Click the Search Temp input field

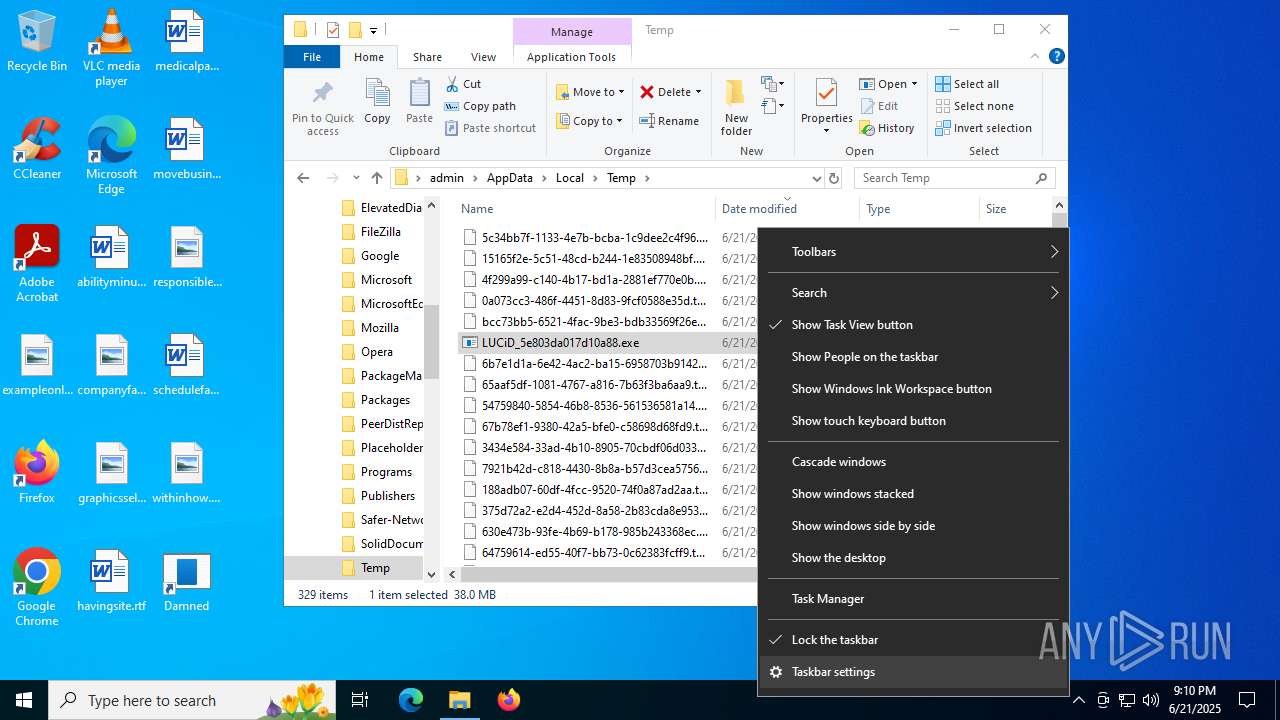pyautogui.click(x=945, y=178)
